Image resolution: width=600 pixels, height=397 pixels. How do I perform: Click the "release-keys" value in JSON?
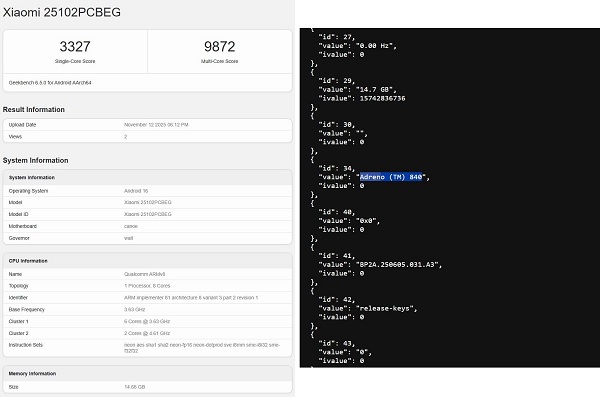click(386, 309)
